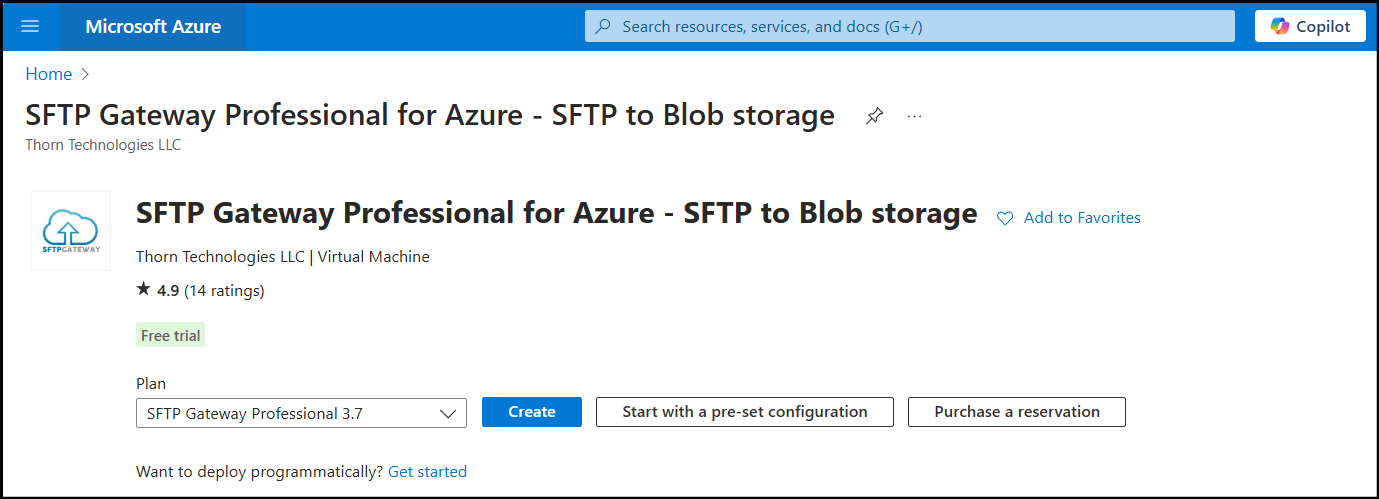The height and width of the screenshot is (499, 1379).
Task: Open the 14 ratings details
Action: (224, 291)
